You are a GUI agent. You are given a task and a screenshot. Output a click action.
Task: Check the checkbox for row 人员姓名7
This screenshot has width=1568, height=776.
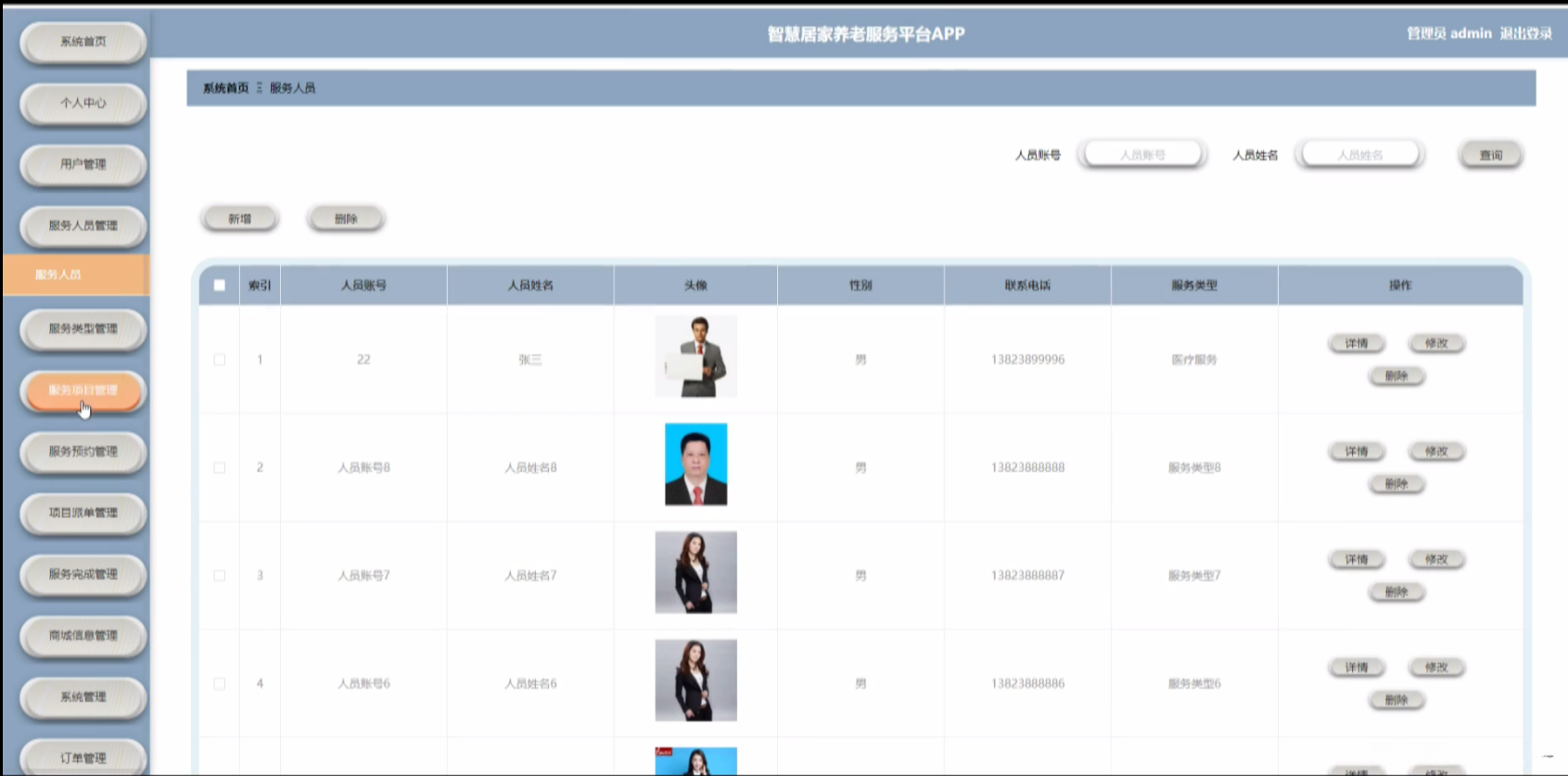220,576
